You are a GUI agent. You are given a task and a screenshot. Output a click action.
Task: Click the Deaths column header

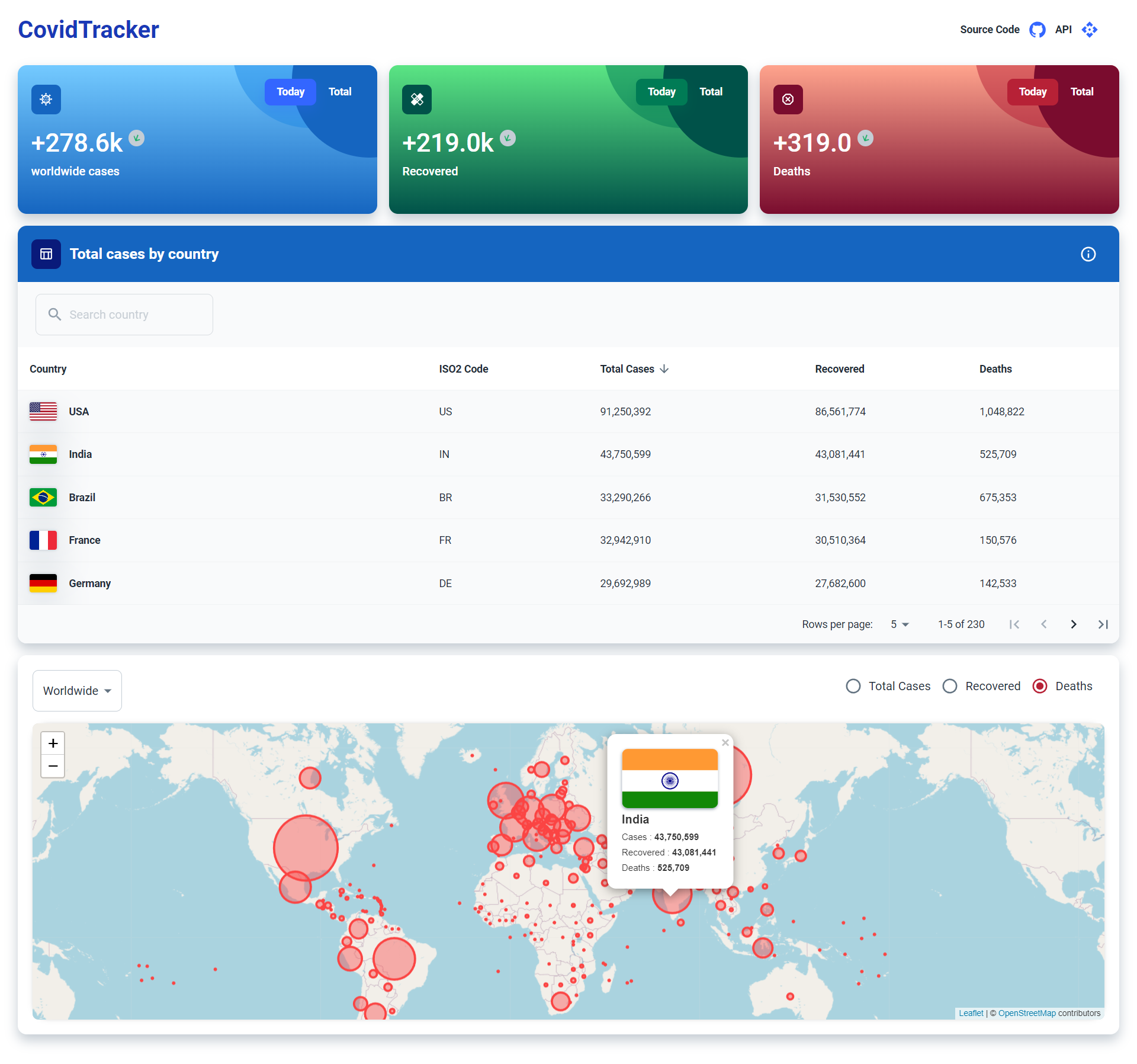[x=995, y=369]
